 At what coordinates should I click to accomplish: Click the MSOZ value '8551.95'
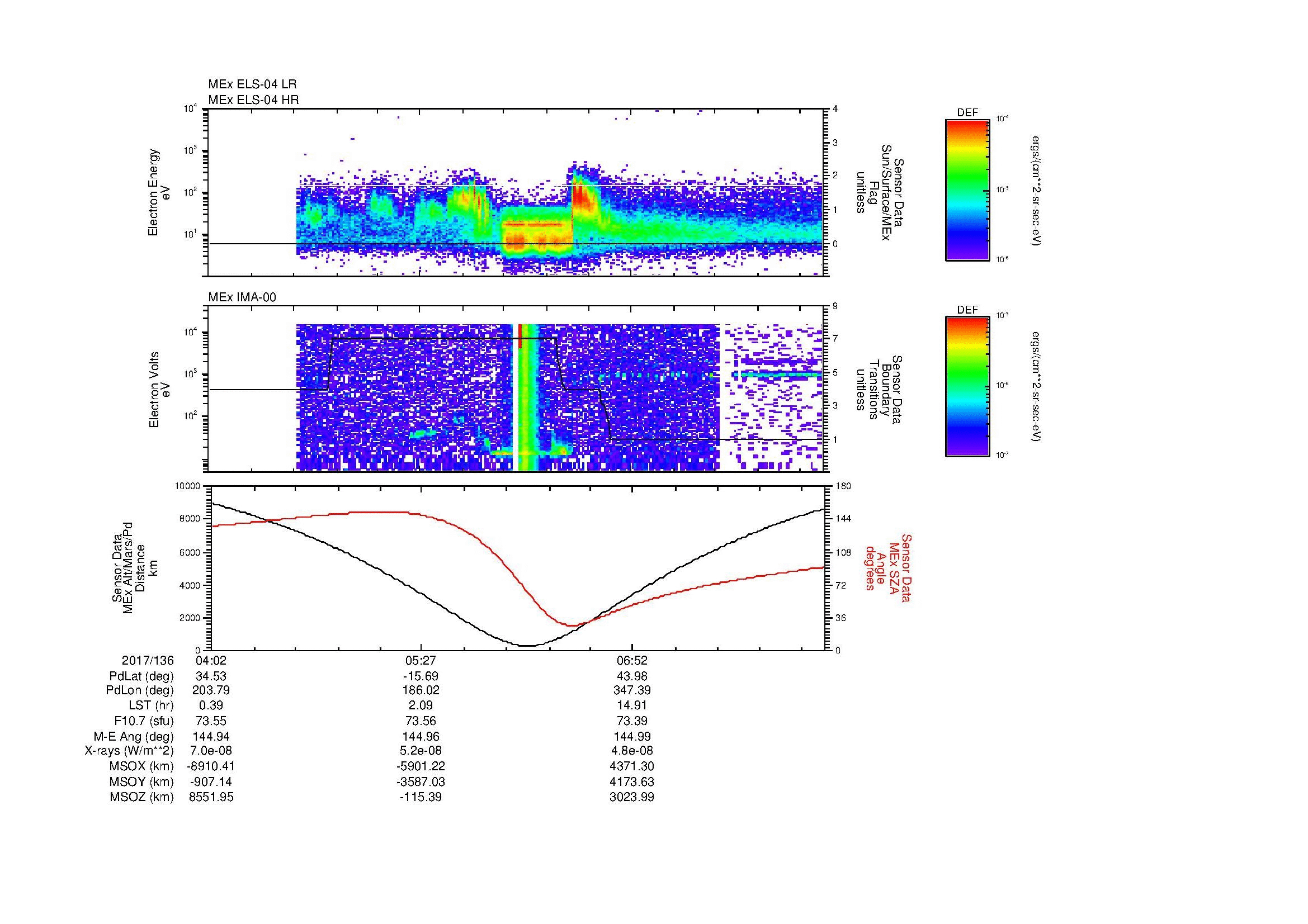(x=211, y=797)
